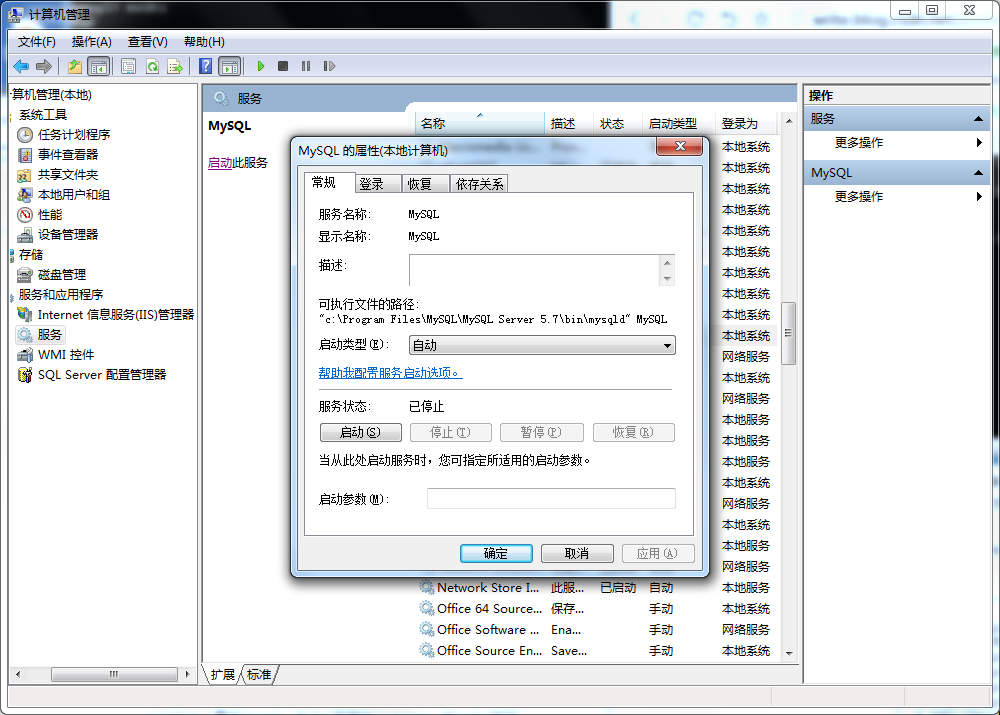Screen dimensions: 1000x715
Task: Select 系统工具 in the tree
Action: tap(43, 115)
